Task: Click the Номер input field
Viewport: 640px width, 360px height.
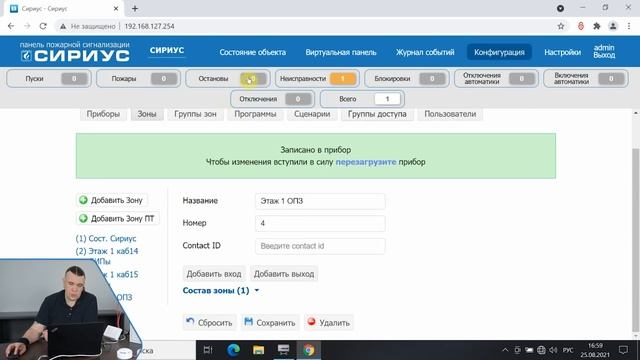Action: pyautogui.click(x=320, y=223)
